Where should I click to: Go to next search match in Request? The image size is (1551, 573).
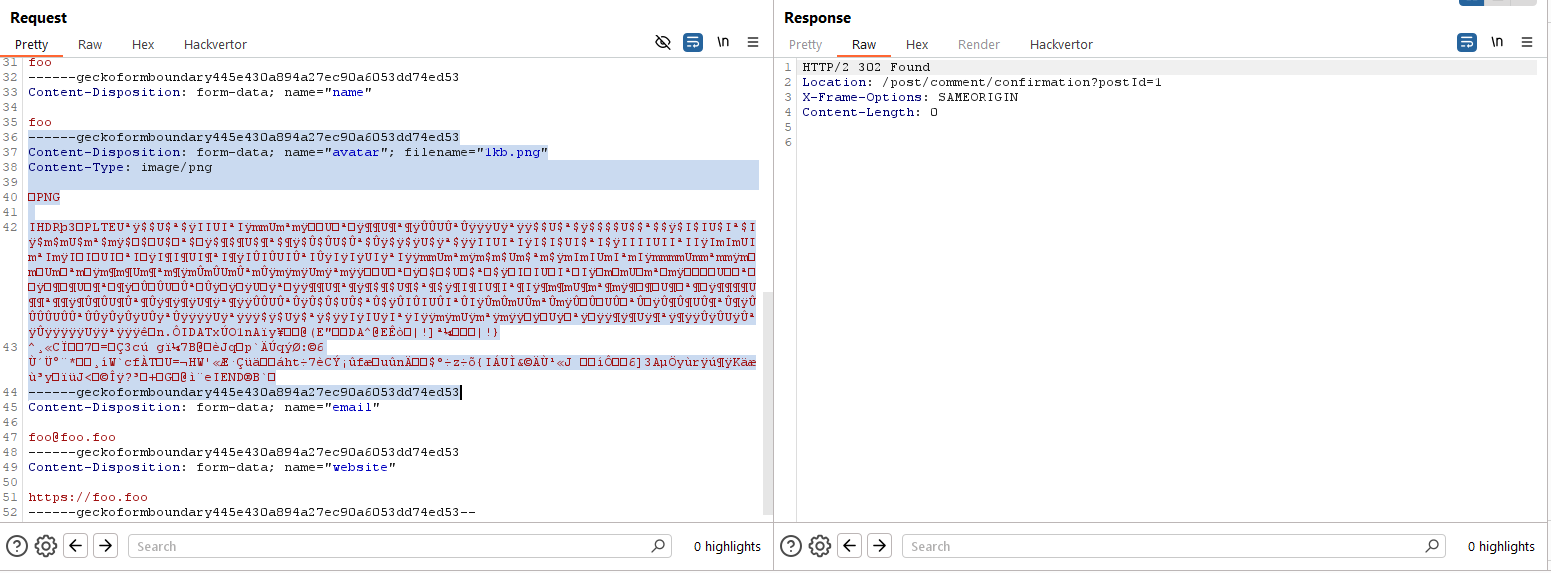tap(106, 546)
